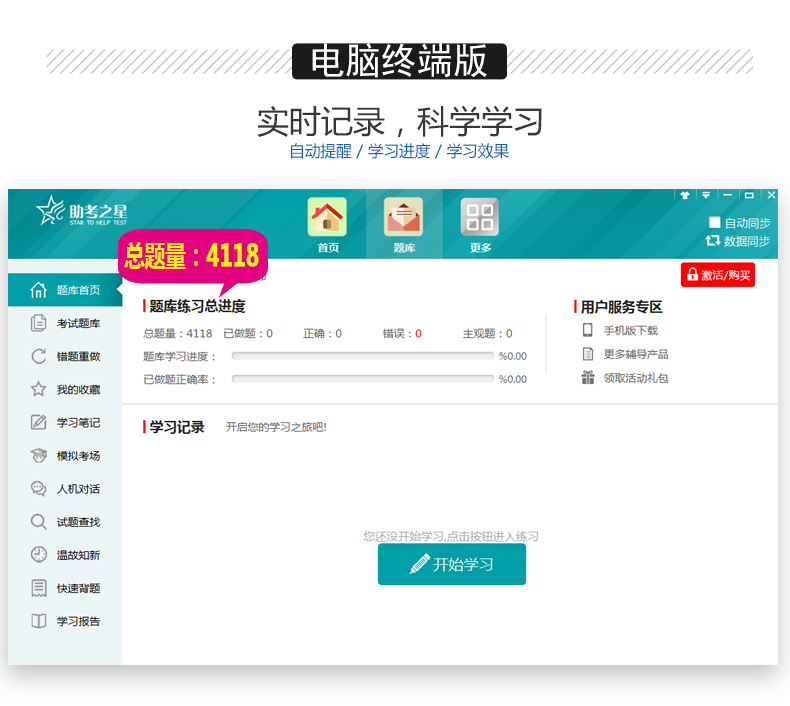Viewport: 790px width, 706px height.
Task: Click the 人机对话 chat bubble icon
Action: pos(38,488)
